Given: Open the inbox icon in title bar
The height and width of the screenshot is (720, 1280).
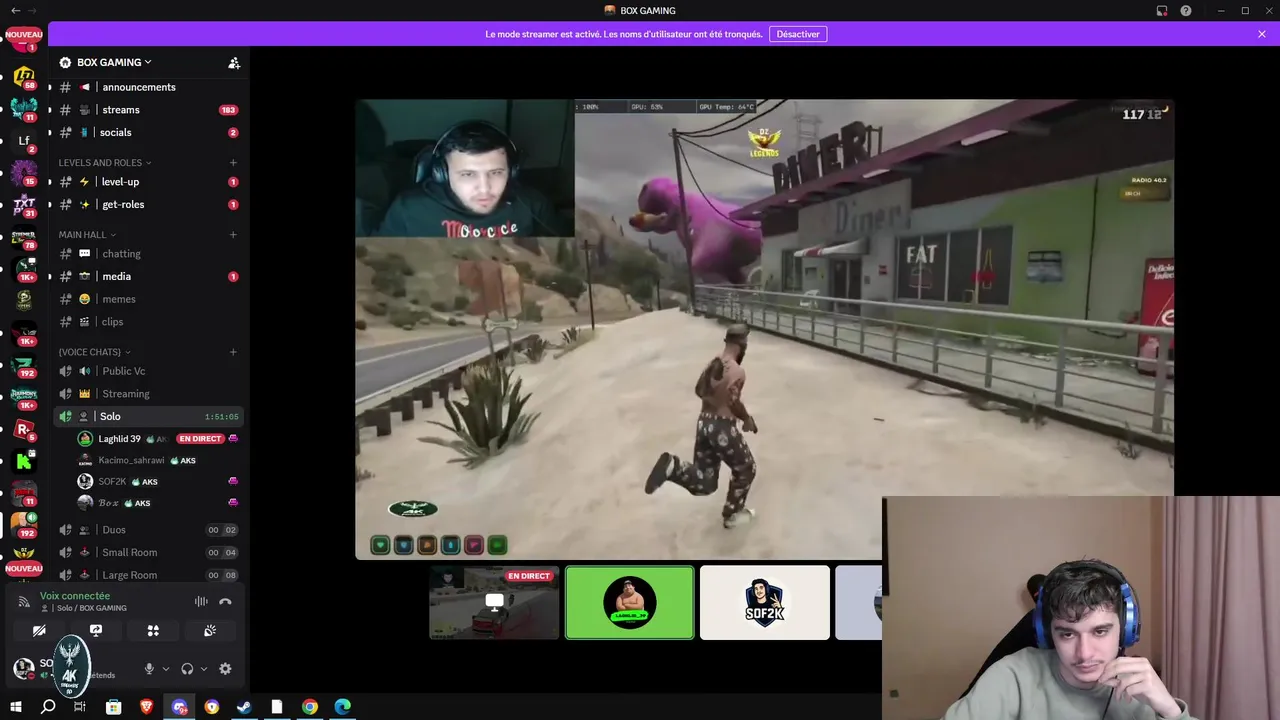Looking at the screenshot, I should 1162,11.
